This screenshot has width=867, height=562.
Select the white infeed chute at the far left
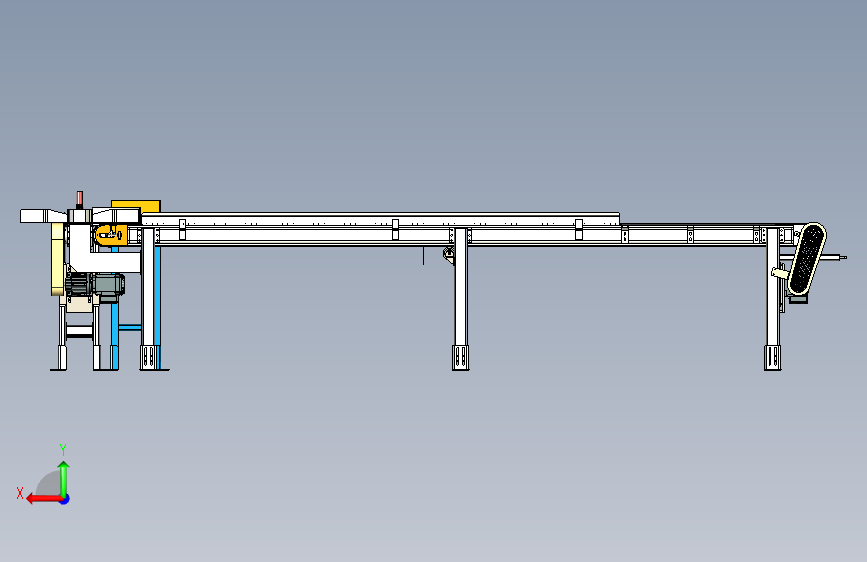pos(43,216)
